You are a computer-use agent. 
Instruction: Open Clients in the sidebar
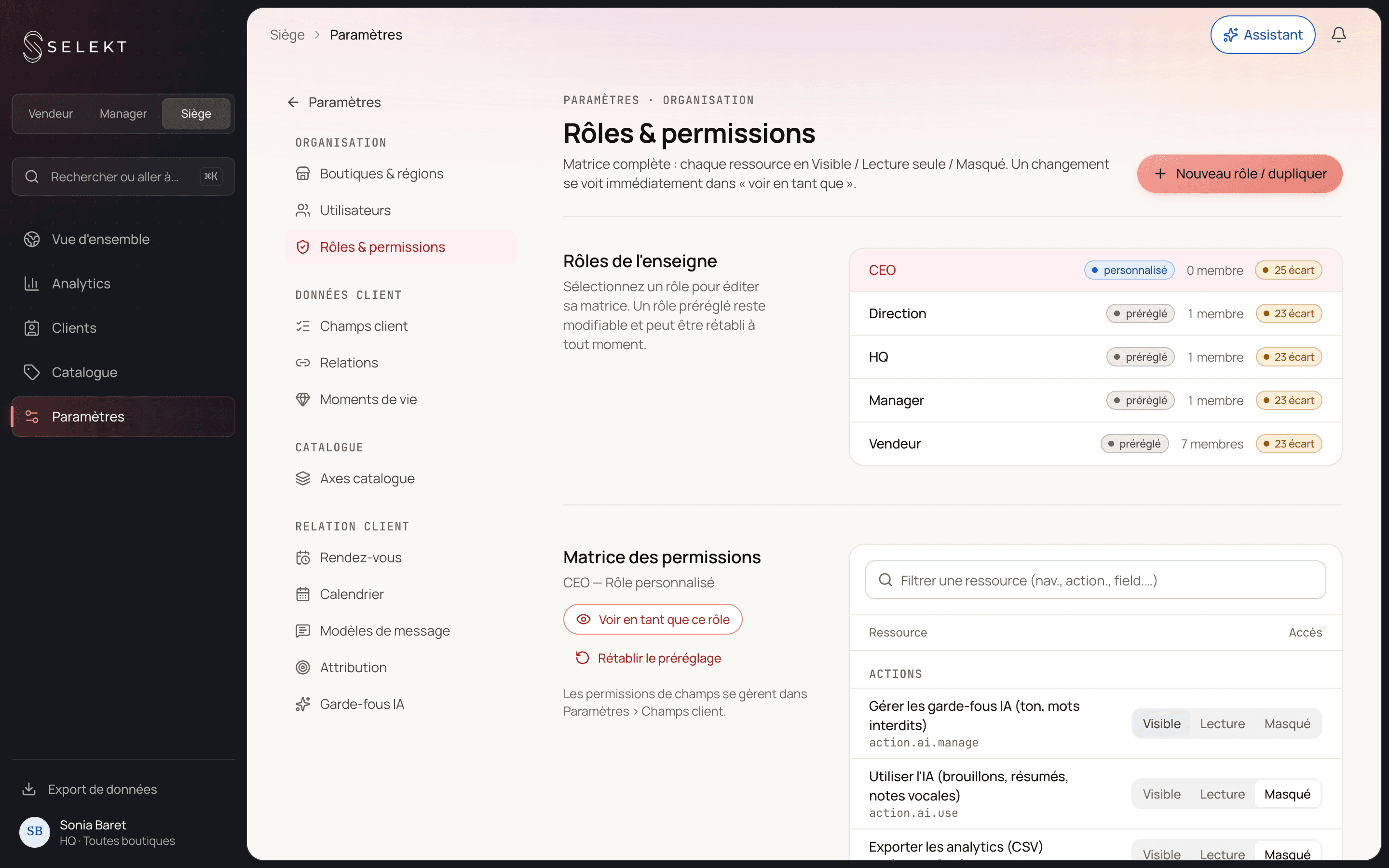pos(123,328)
